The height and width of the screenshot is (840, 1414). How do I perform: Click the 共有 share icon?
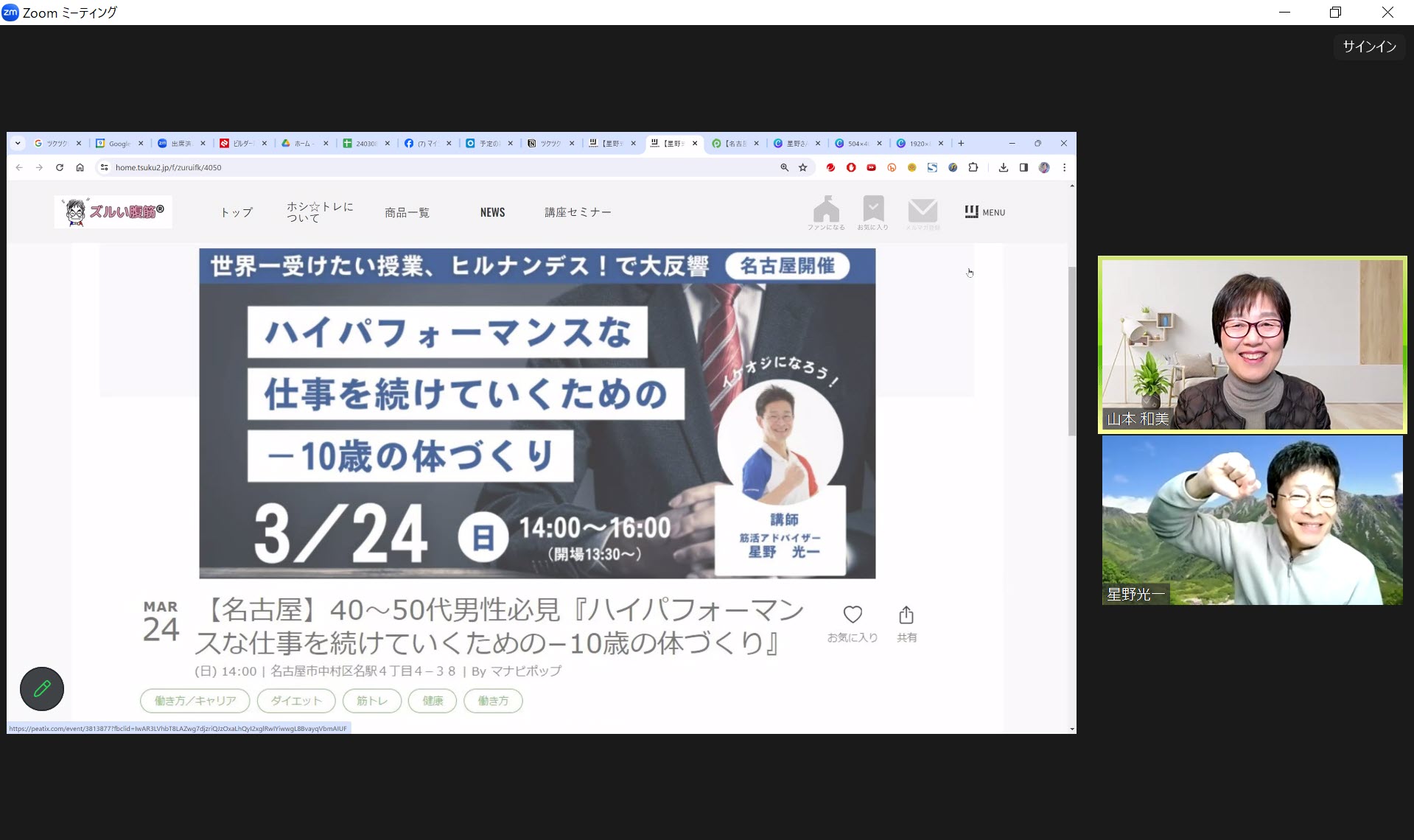(906, 615)
